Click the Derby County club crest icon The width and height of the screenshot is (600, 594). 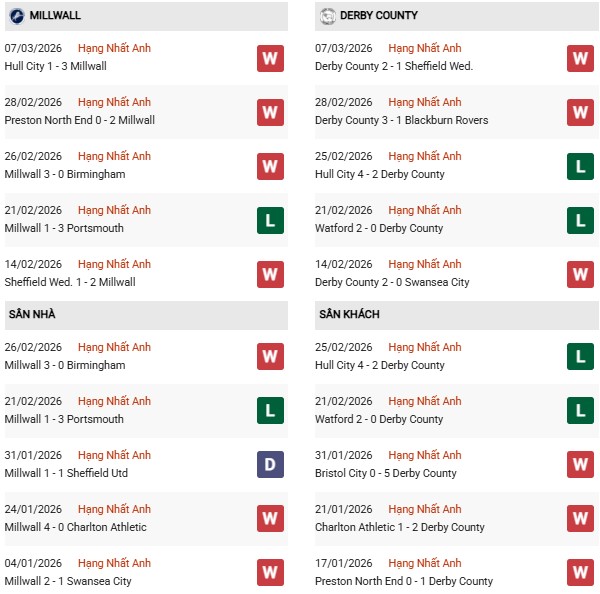click(327, 16)
